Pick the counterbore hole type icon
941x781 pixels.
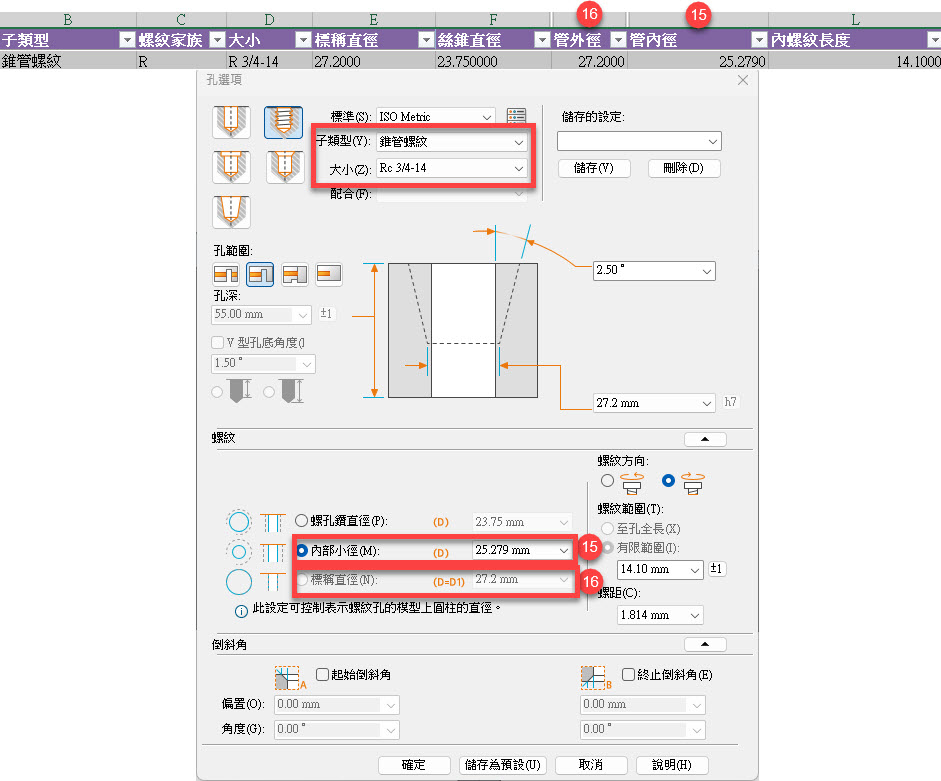coord(231,166)
